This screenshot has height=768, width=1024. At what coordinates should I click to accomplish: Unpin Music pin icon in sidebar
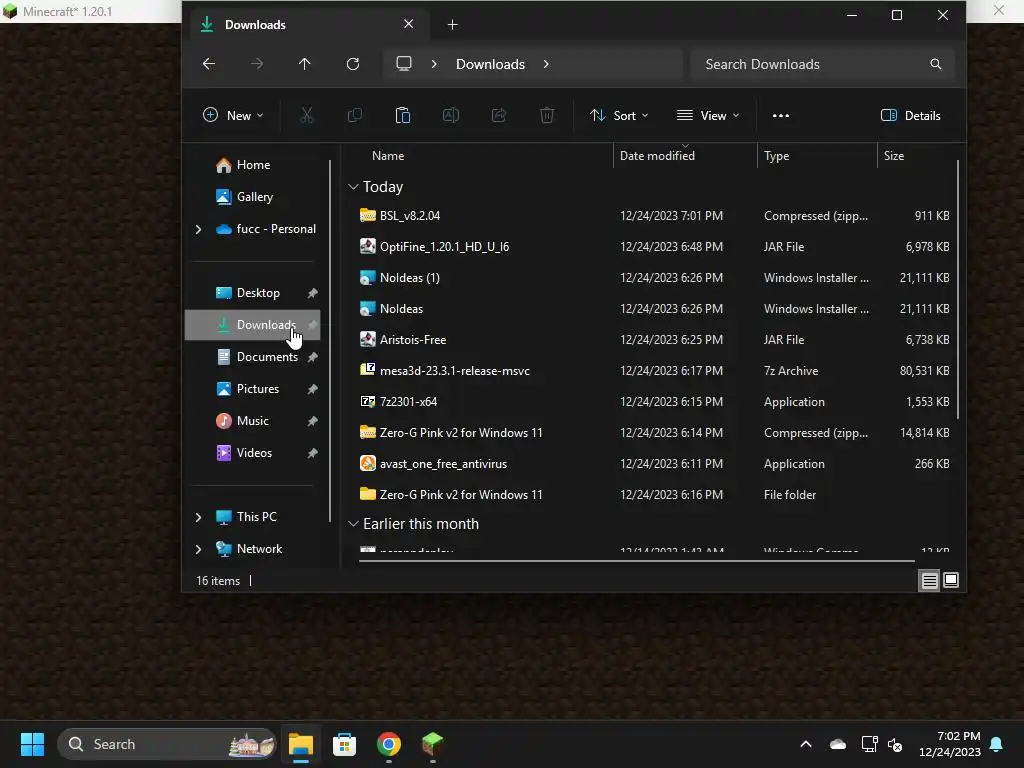tap(312, 421)
